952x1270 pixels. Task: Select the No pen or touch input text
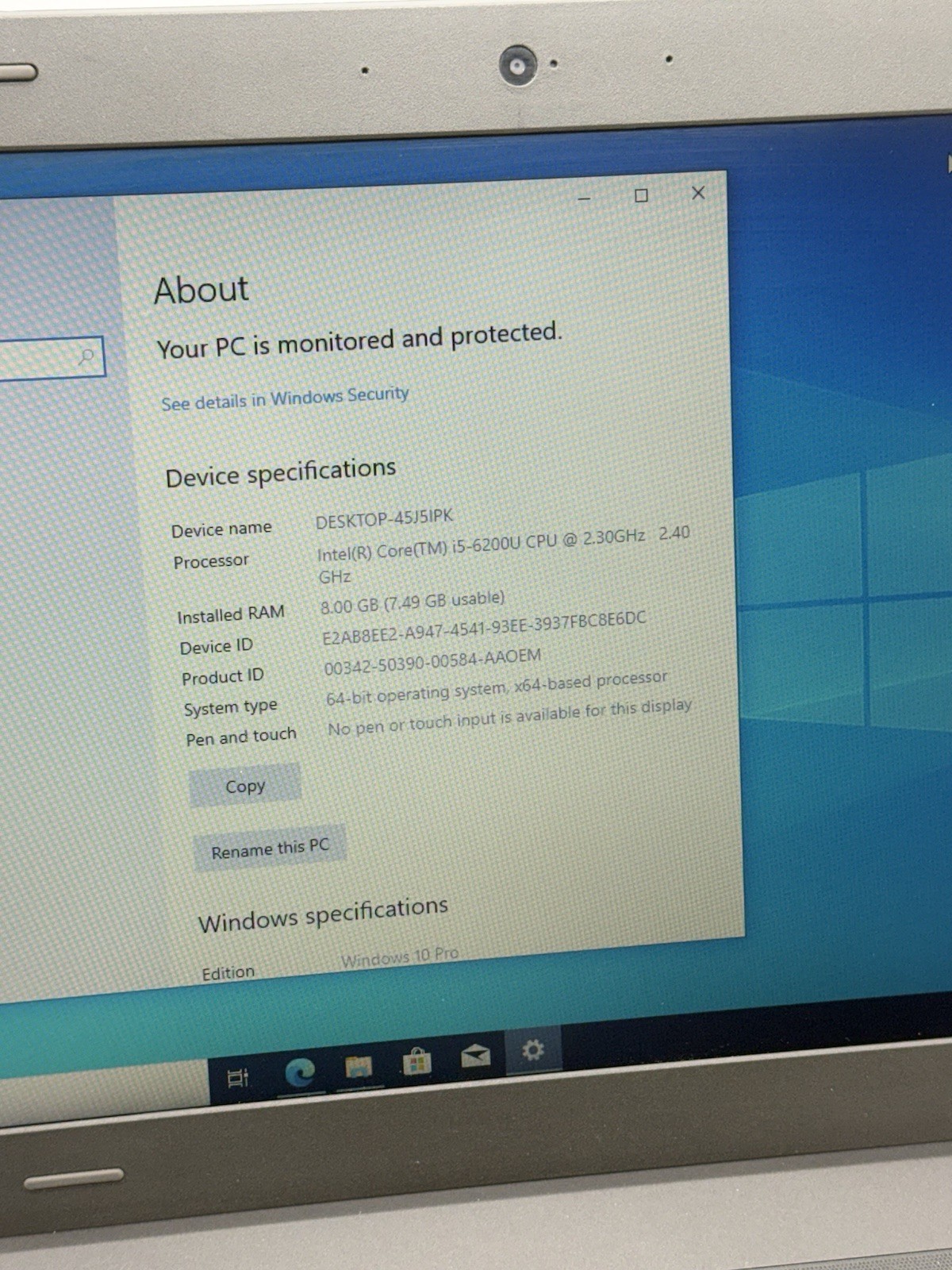coord(509,717)
